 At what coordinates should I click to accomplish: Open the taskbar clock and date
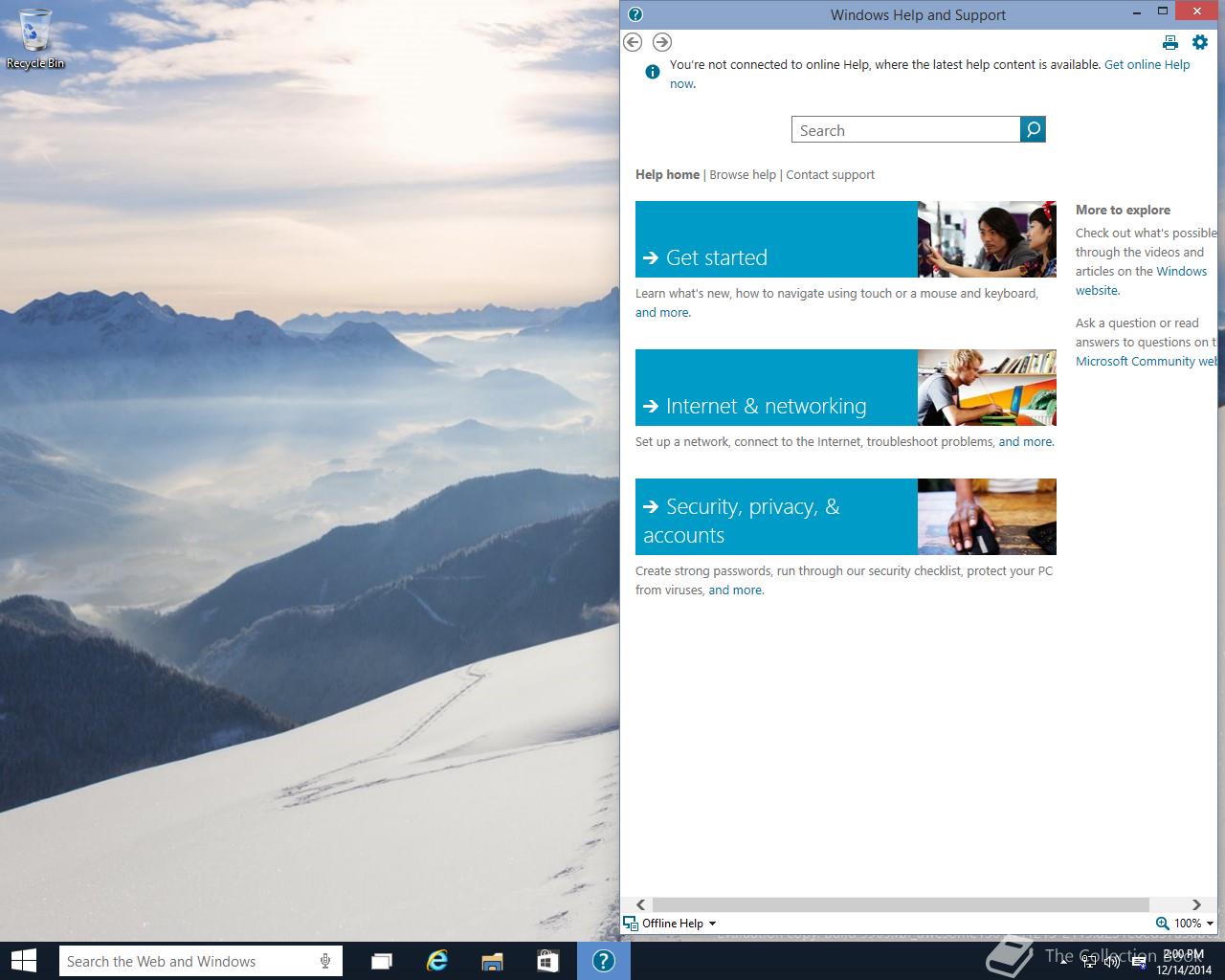1184,962
